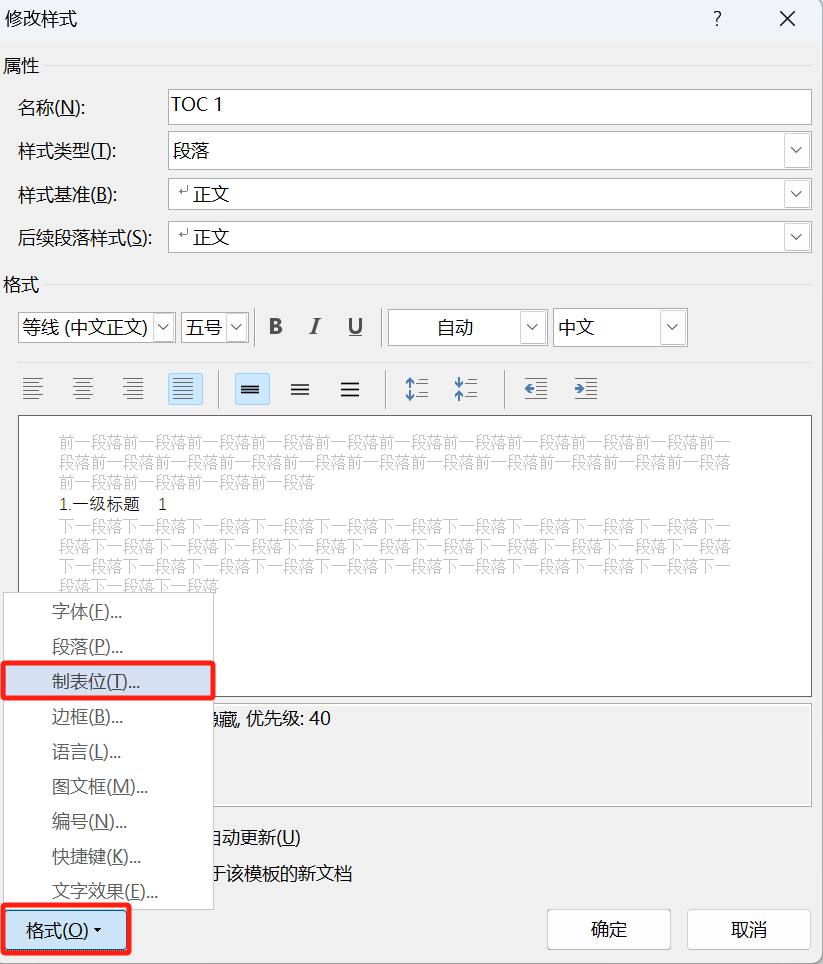Viewport: 823px width, 964px height.
Task: Choose justified alignment
Action: 184,389
